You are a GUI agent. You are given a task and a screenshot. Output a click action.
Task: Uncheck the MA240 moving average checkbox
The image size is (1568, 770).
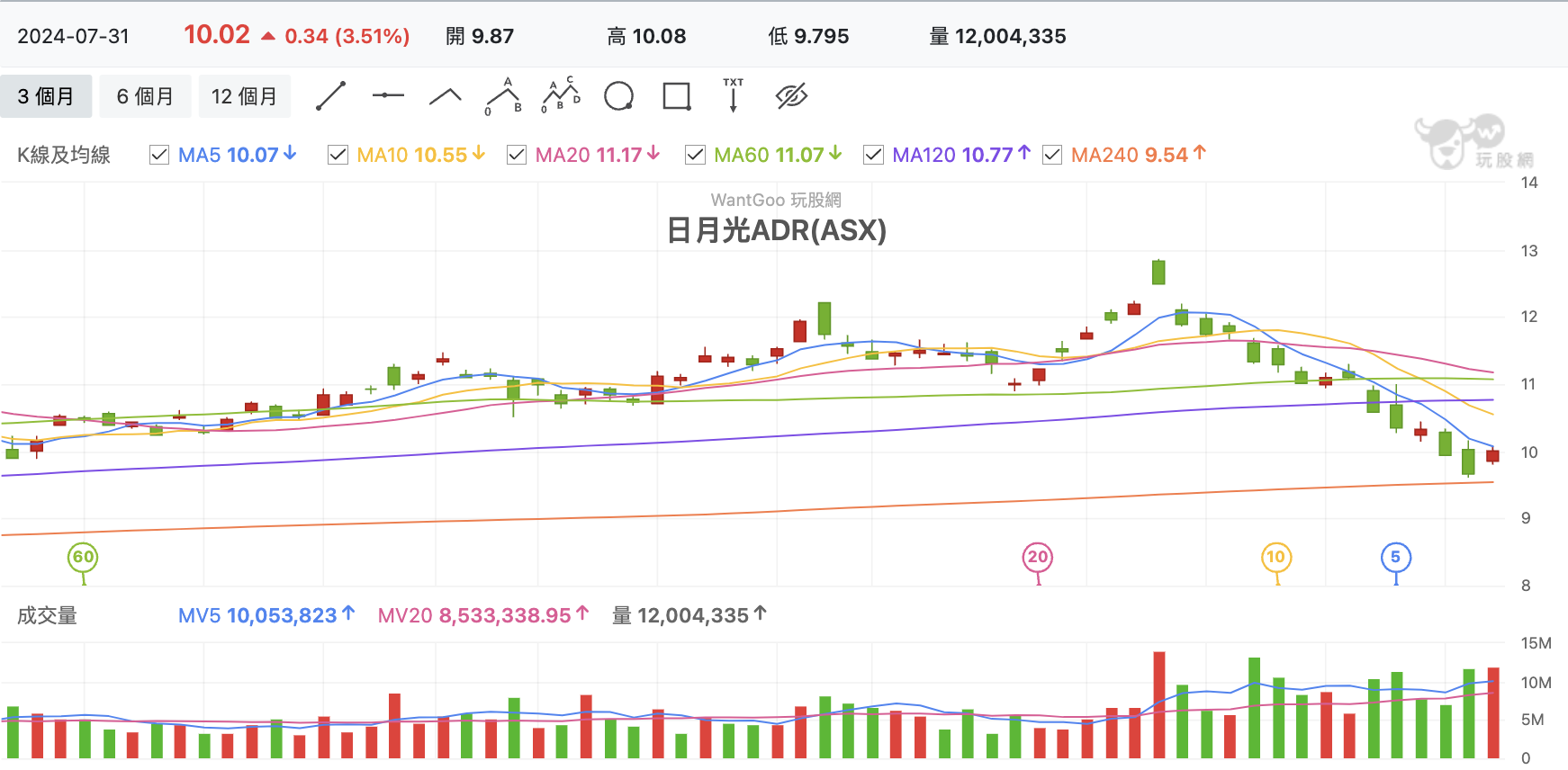1052,155
